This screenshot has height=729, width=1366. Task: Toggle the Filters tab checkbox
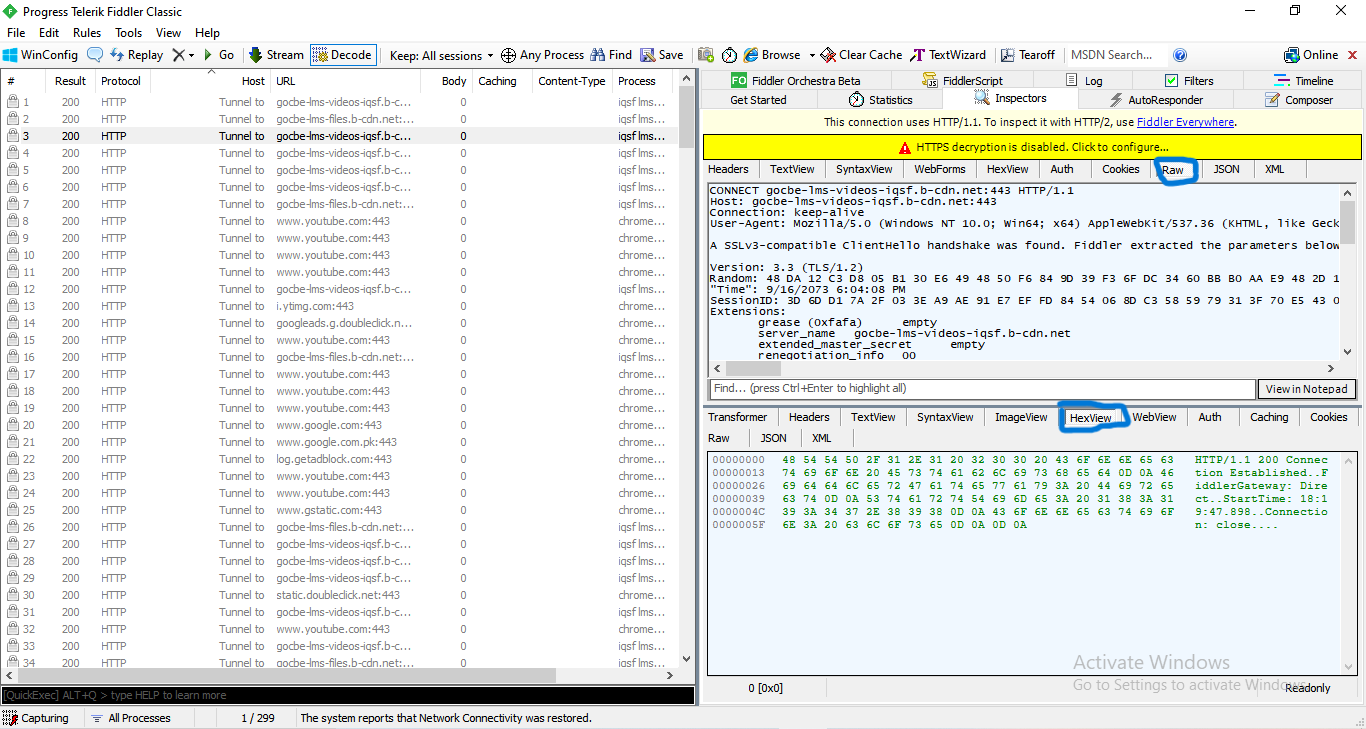click(1172, 81)
